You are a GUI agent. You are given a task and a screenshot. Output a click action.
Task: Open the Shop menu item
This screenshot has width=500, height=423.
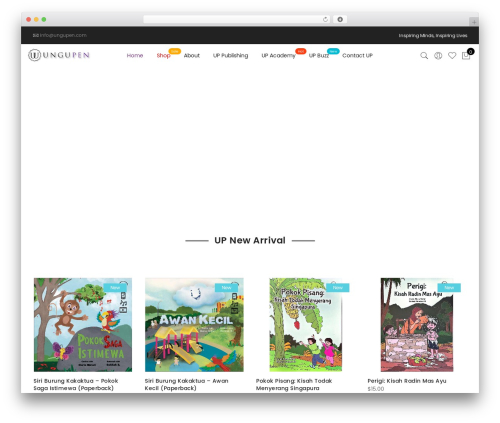[x=163, y=56]
